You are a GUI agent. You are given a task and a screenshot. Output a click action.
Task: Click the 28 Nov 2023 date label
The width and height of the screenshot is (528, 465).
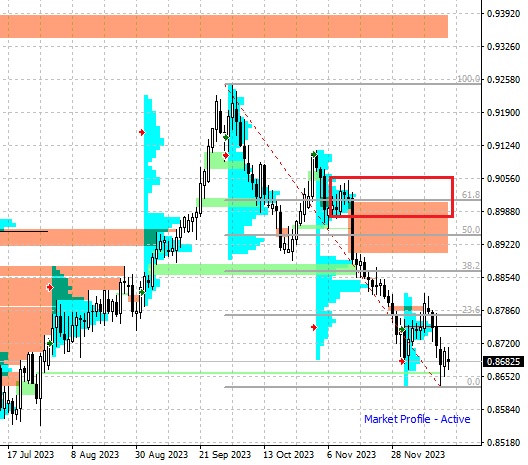click(x=418, y=455)
